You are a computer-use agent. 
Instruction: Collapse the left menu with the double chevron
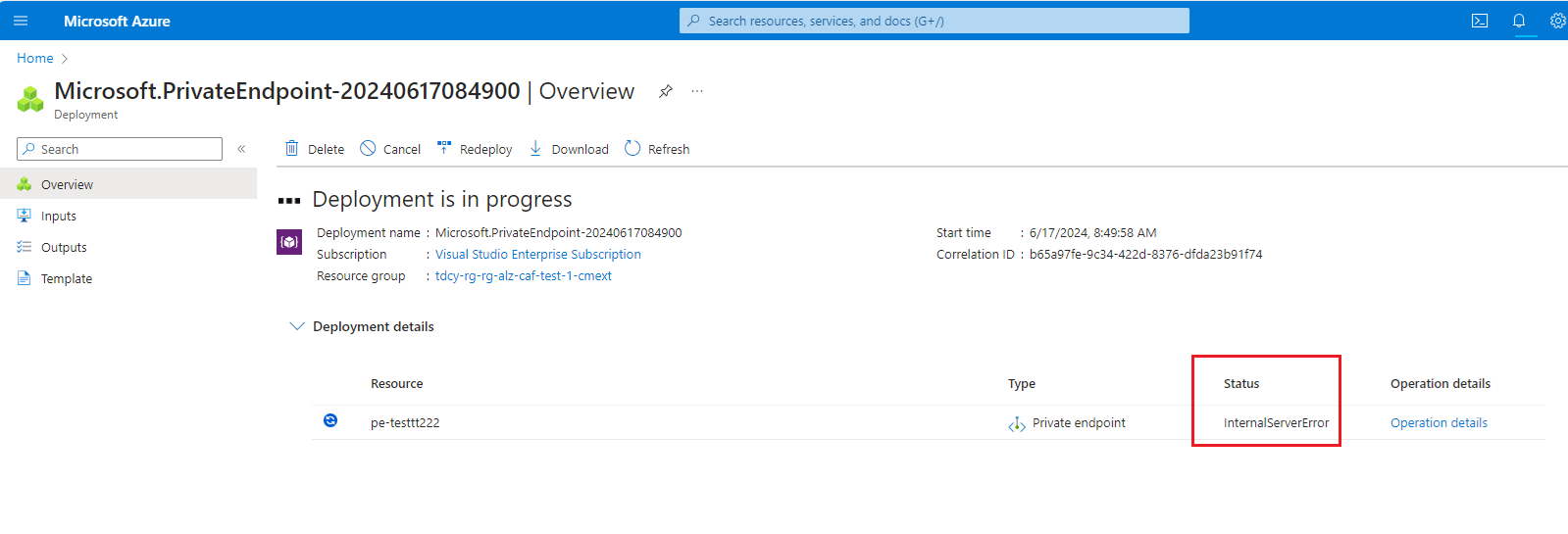coord(241,149)
